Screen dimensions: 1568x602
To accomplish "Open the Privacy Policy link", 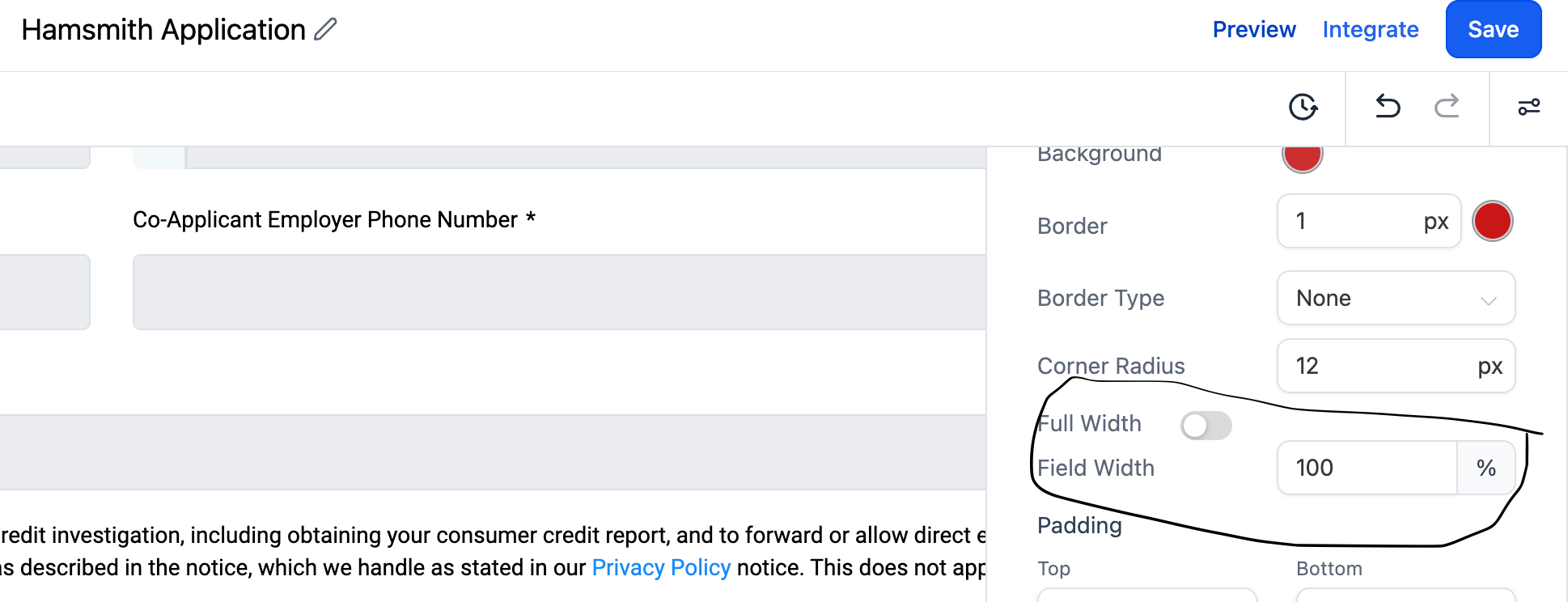I will (661, 568).
